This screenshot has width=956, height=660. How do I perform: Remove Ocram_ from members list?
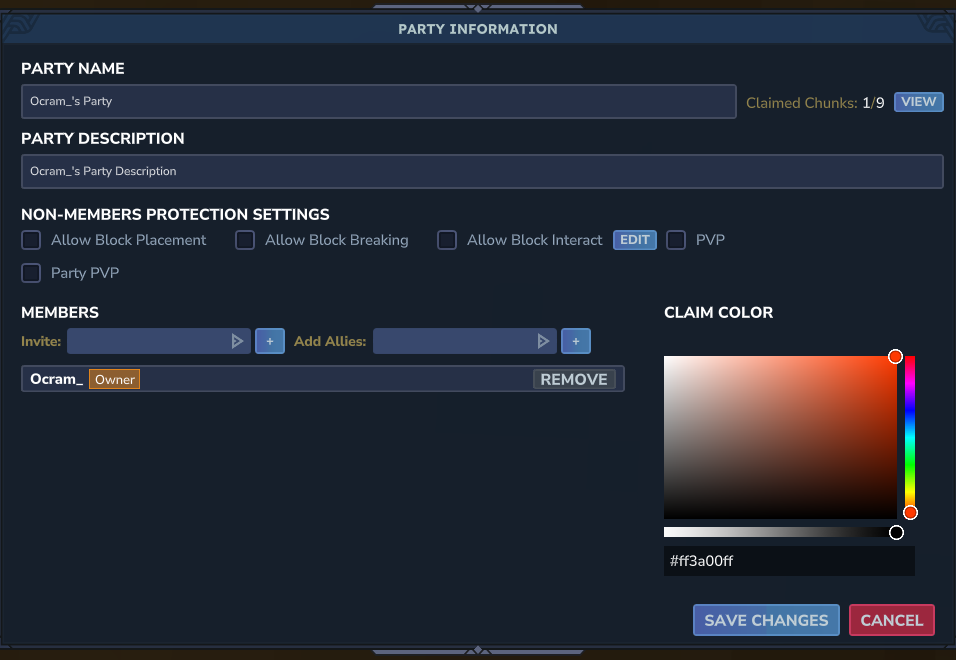[x=574, y=379]
